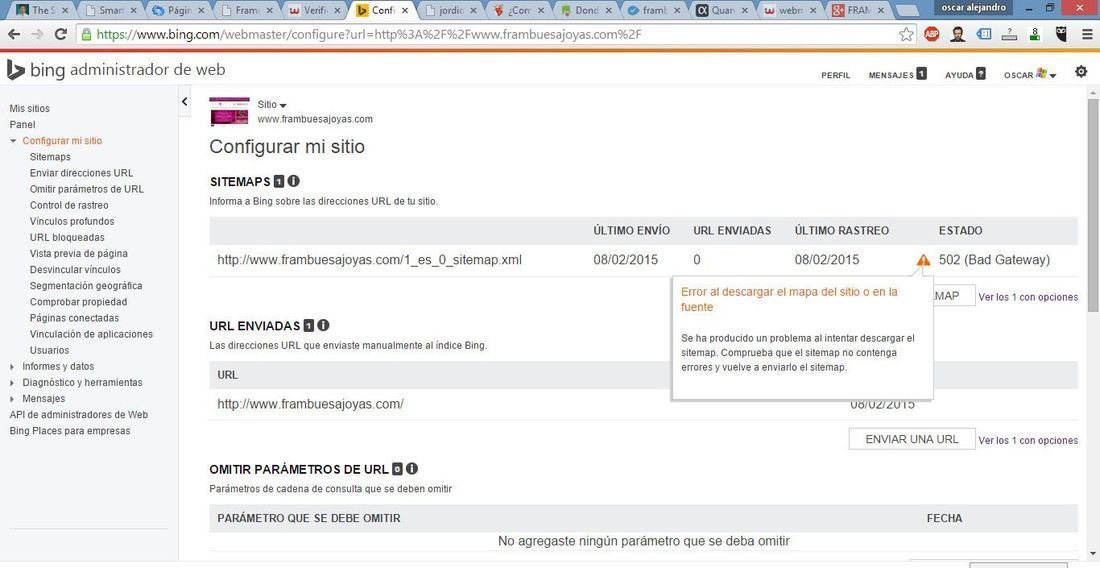1100x568 pixels.
Task: Select Comprobar propiedad in sidebar
Action: click(x=79, y=302)
